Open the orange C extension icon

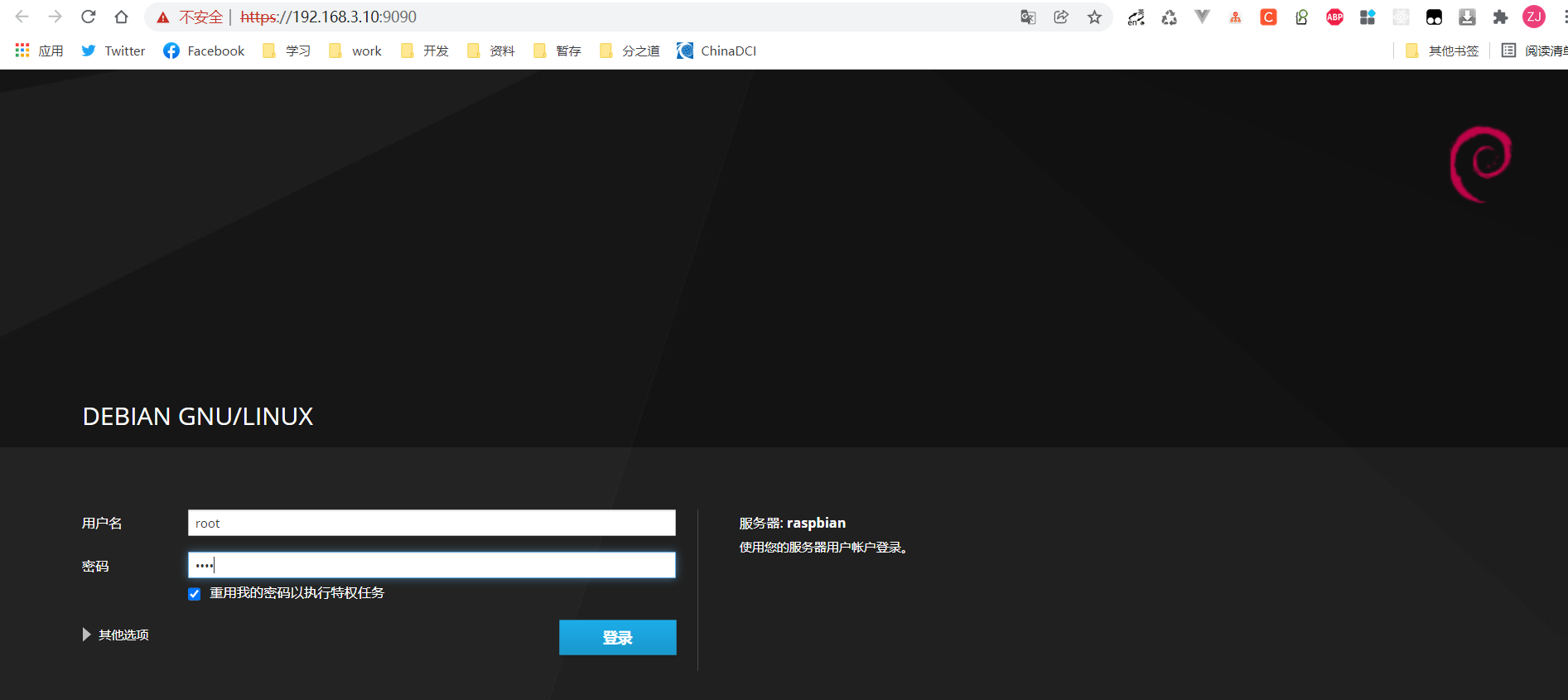[x=1268, y=17]
